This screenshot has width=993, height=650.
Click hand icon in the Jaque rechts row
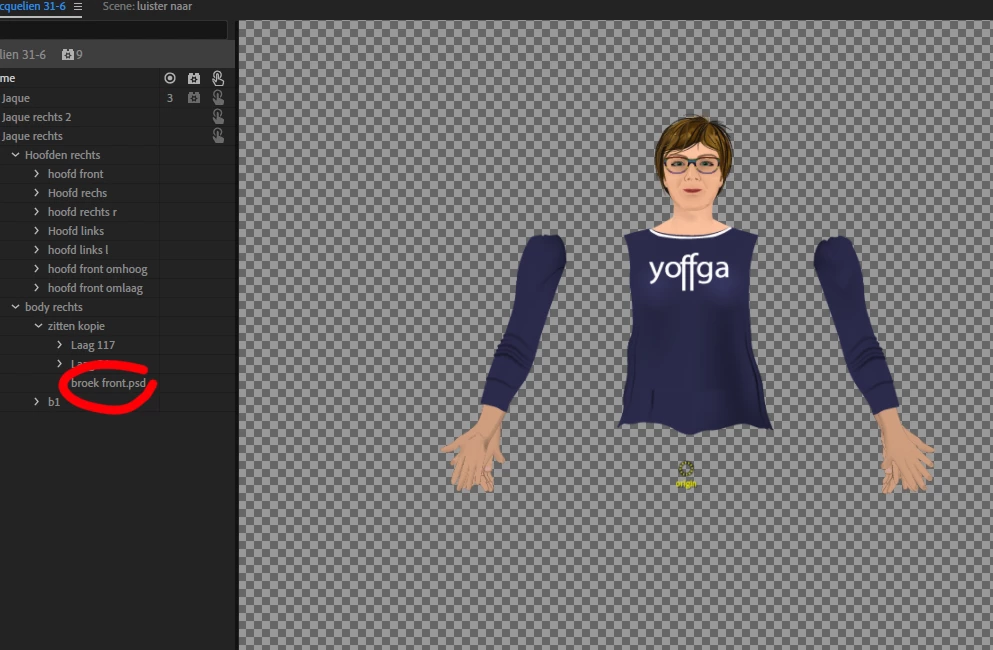point(218,136)
